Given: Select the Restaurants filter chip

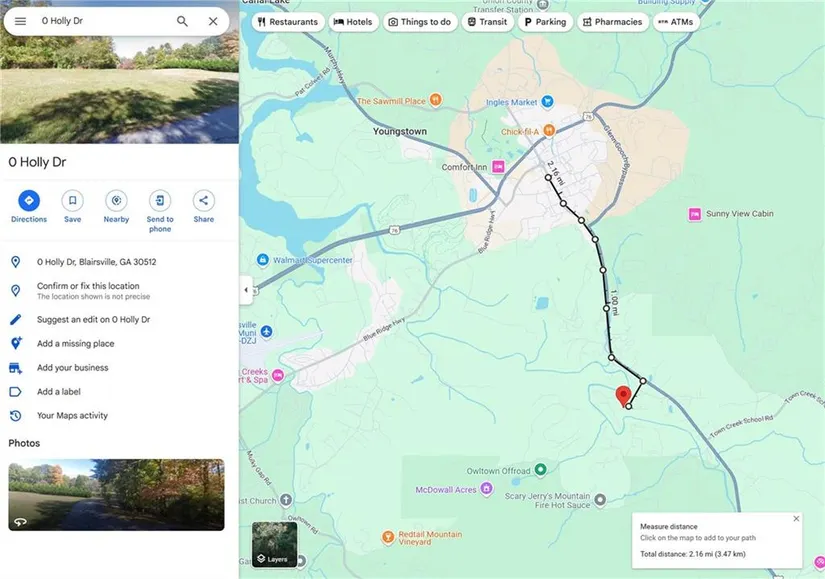Looking at the screenshot, I should 287,22.
